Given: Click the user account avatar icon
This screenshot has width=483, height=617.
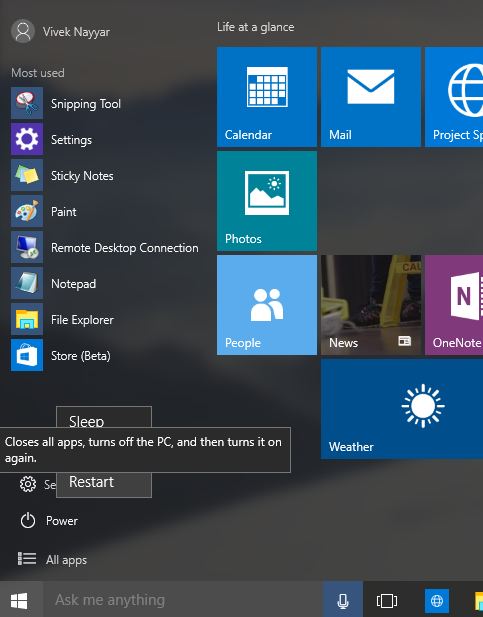Looking at the screenshot, I should coord(23,31).
